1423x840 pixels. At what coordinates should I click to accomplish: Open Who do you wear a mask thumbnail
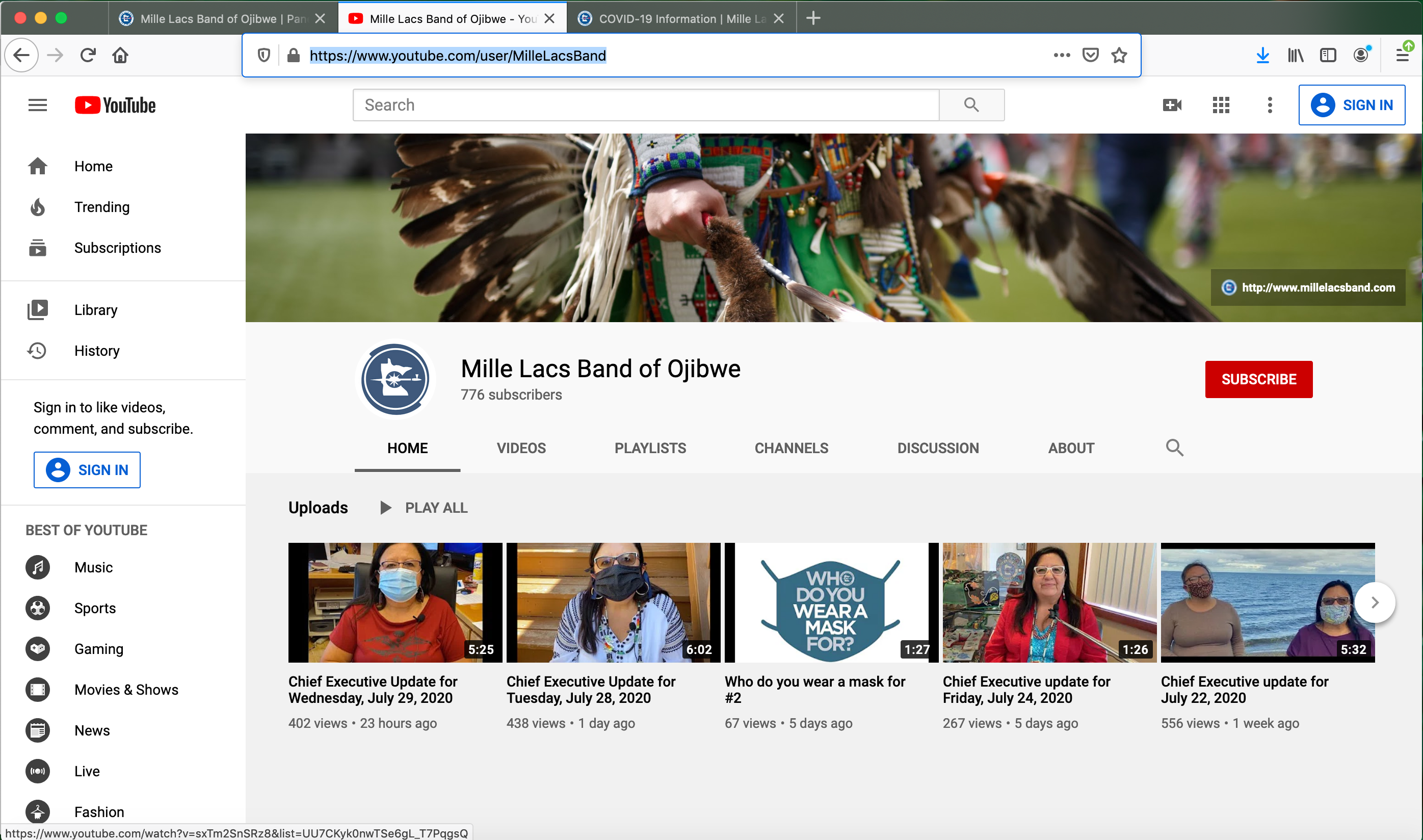[x=831, y=603]
